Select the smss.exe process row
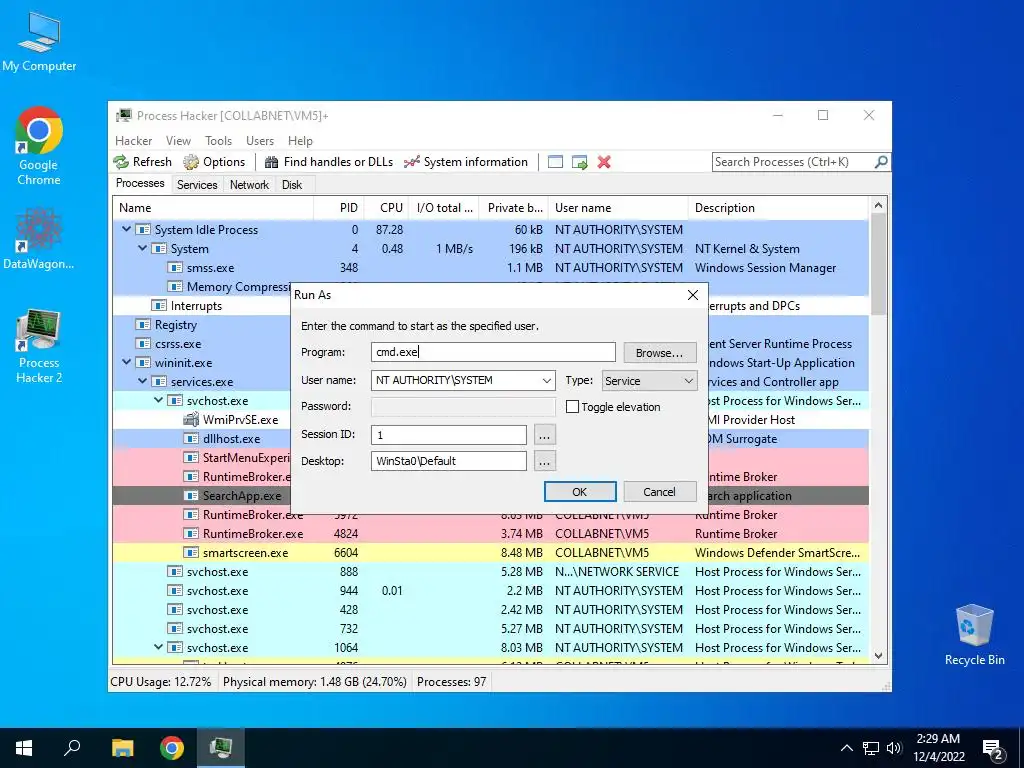Image resolution: width=1024 pixels, height=768 pixels. click(x=490, y=268)
